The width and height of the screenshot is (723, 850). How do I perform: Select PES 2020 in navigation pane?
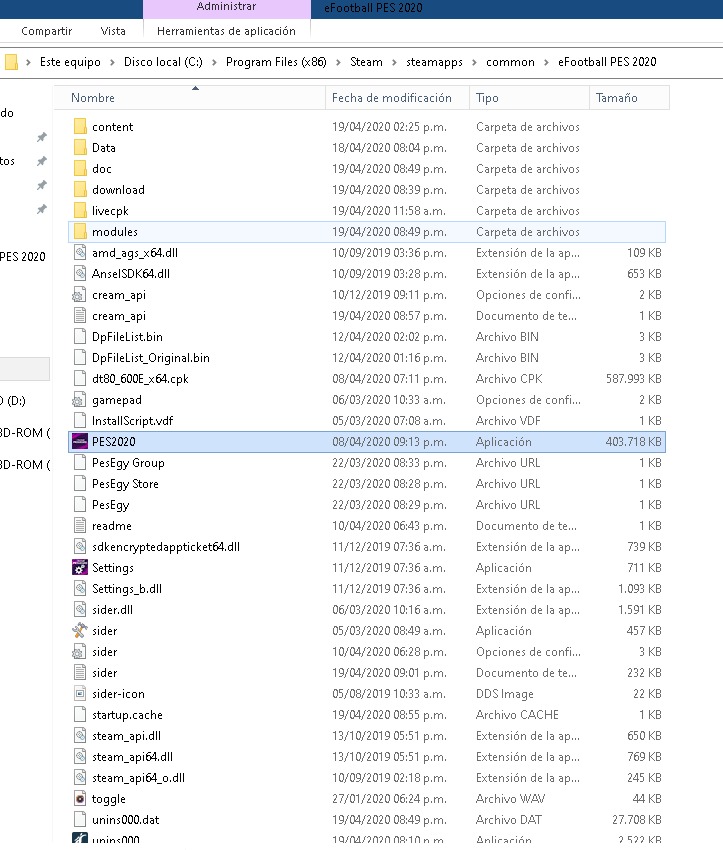coord(23,257)
